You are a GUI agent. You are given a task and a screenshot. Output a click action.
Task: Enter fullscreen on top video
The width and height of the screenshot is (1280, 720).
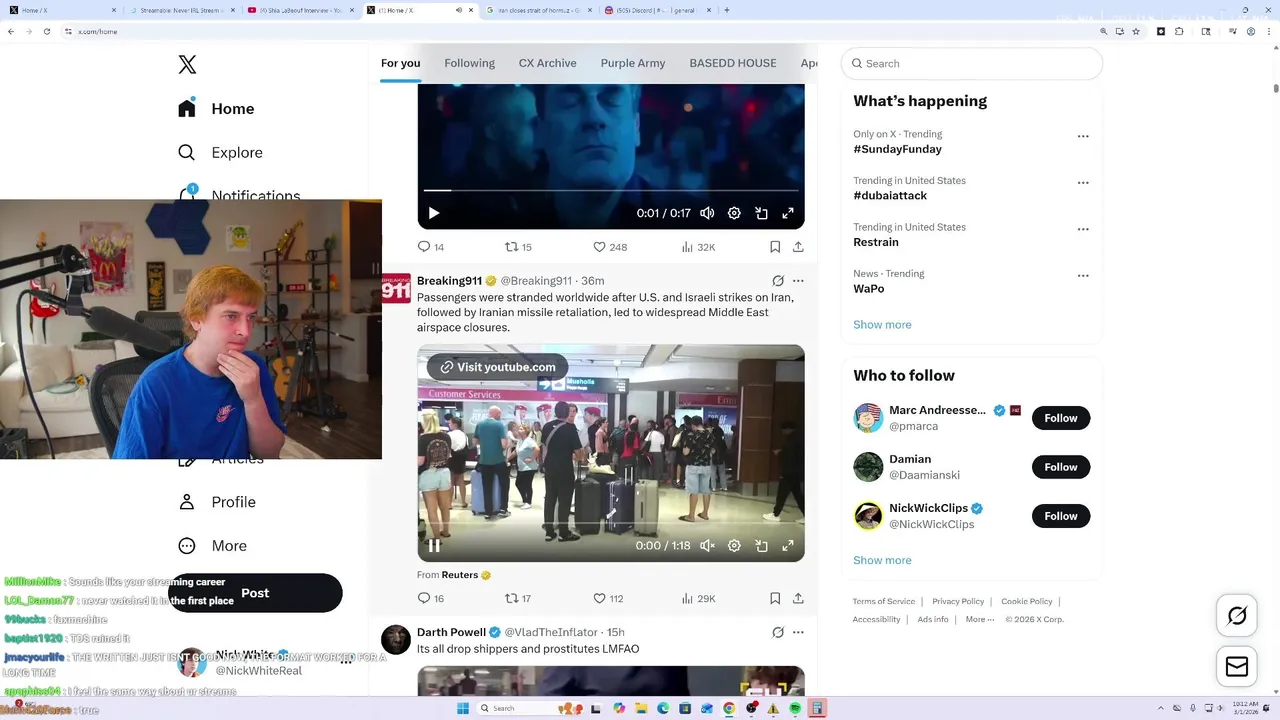tap(788, 213)
